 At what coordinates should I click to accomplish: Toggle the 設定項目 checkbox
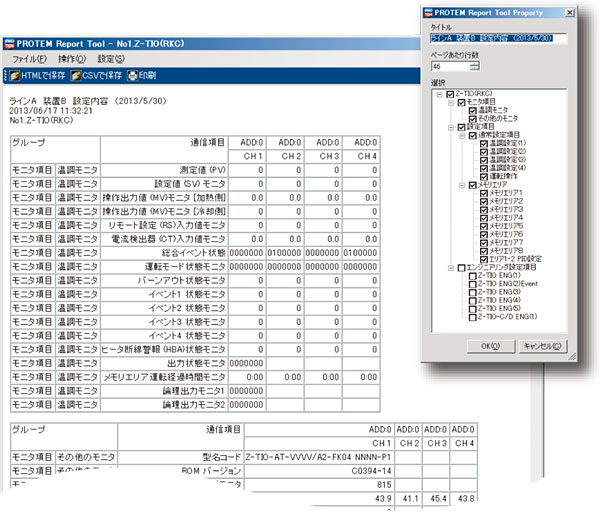[x=461, y=127]
